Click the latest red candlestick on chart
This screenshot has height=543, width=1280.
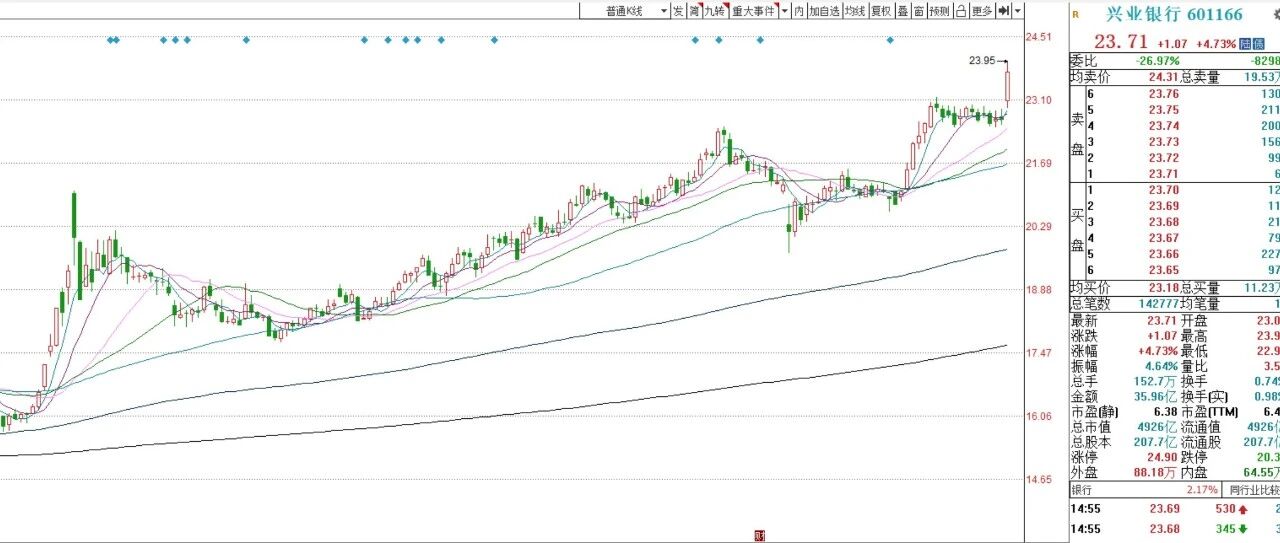(1007, 87)
